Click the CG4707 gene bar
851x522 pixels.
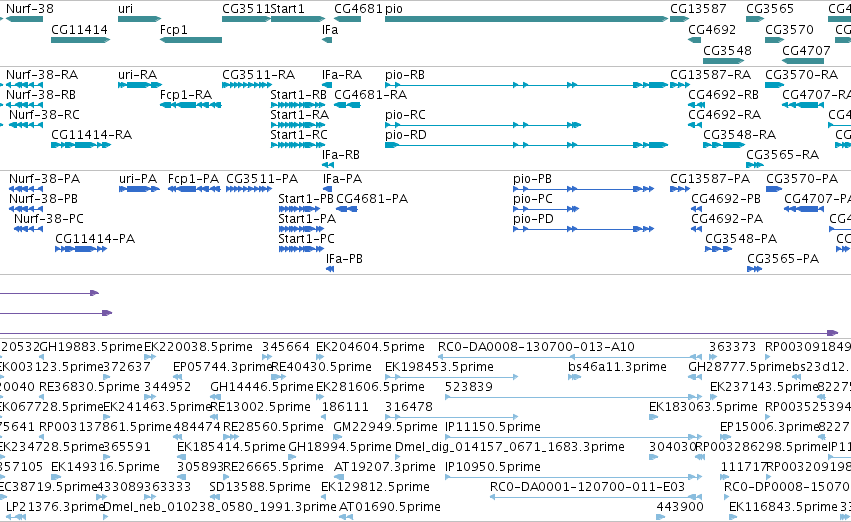click(803, 61)
